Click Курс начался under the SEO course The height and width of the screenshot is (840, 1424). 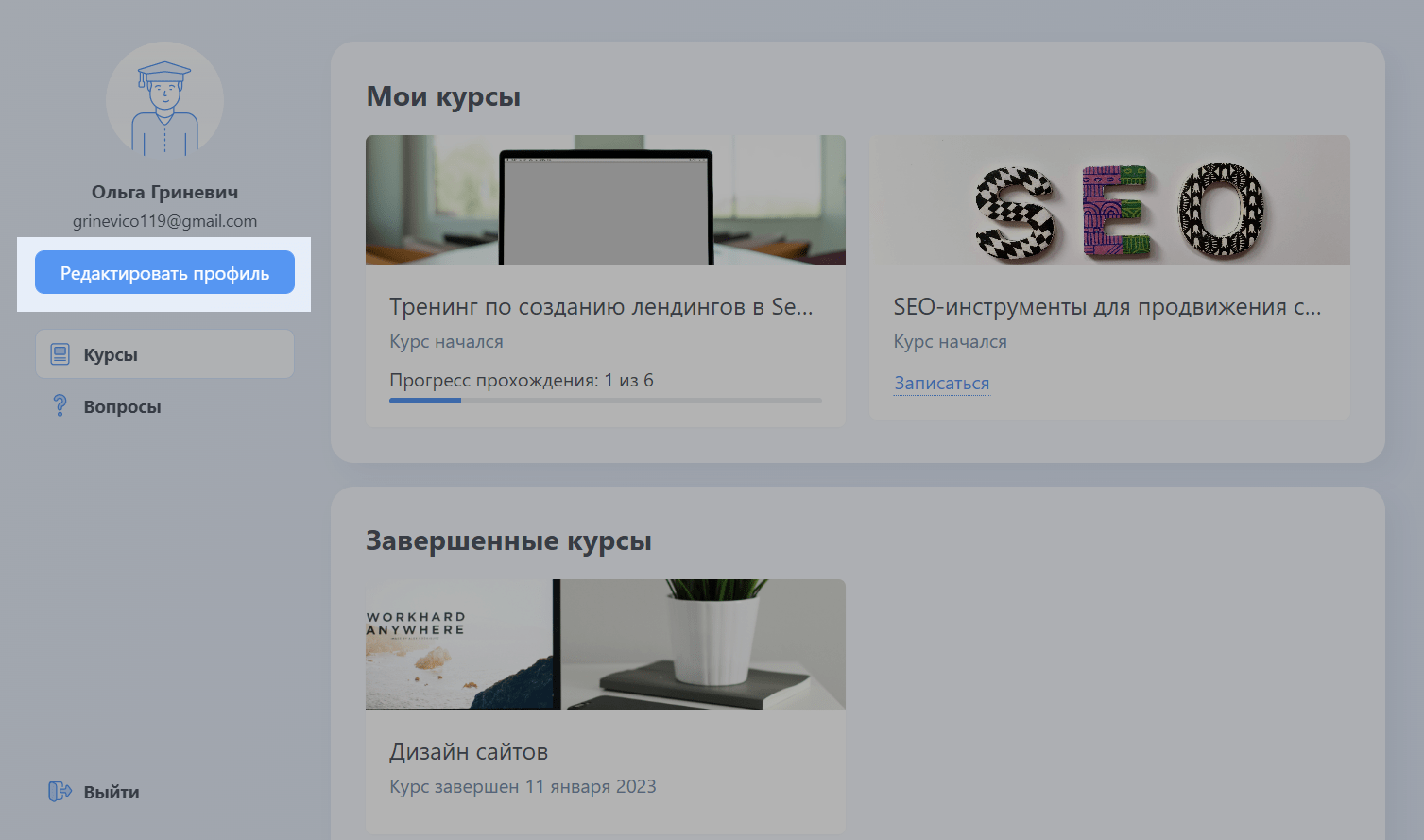(951, 341)
